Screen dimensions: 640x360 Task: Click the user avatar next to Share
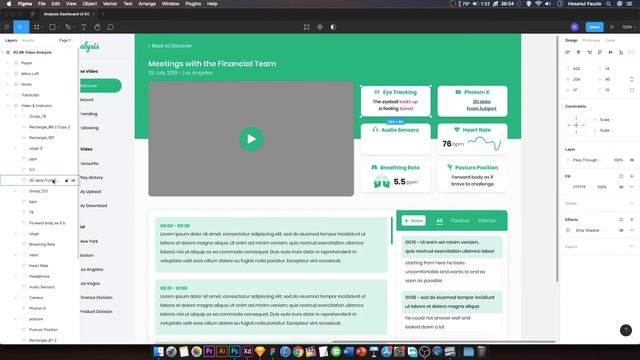(575, 27)
